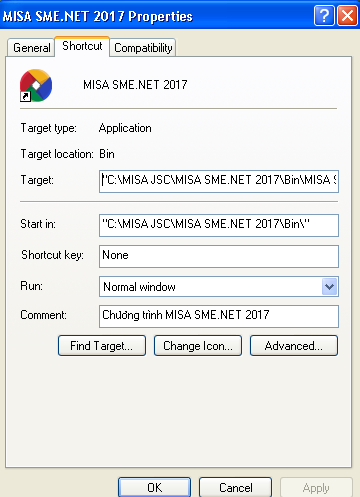Open Advanced shortcut properties

pos(294,346)
